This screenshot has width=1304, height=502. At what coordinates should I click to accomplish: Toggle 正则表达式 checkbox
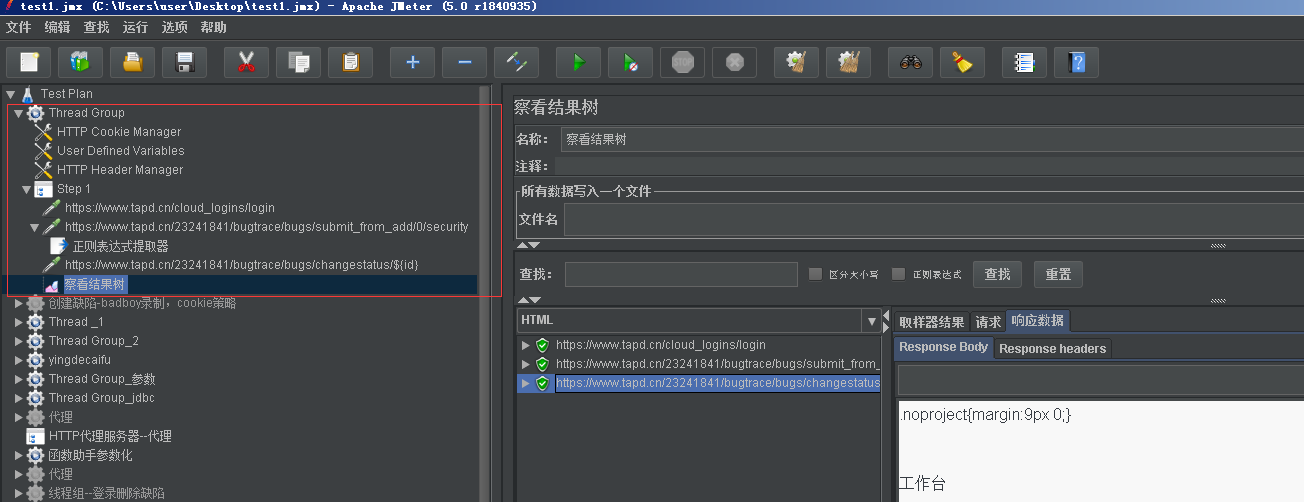[898, 274]
